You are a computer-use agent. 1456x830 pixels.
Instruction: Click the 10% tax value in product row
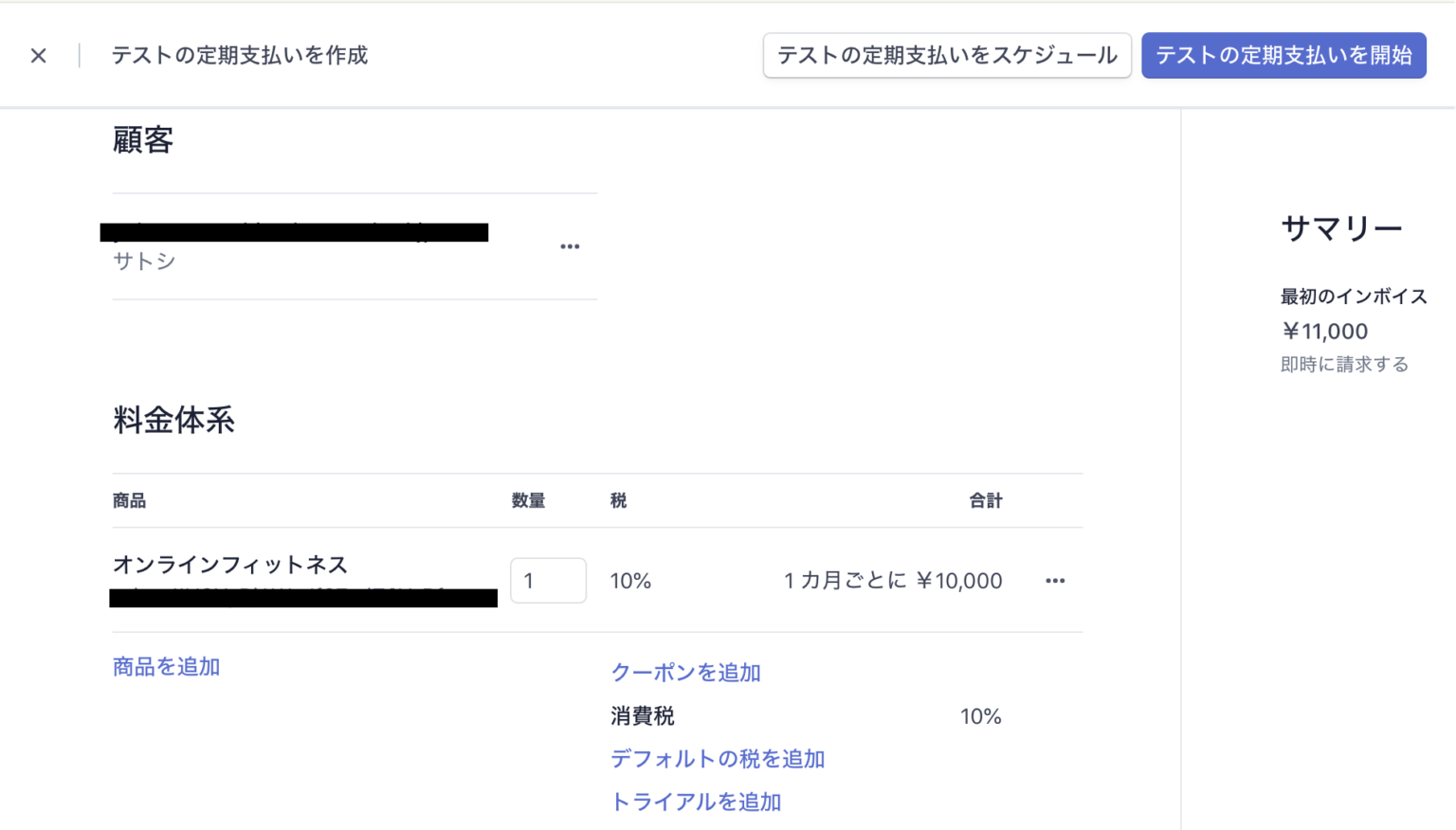tap(630, 581)
